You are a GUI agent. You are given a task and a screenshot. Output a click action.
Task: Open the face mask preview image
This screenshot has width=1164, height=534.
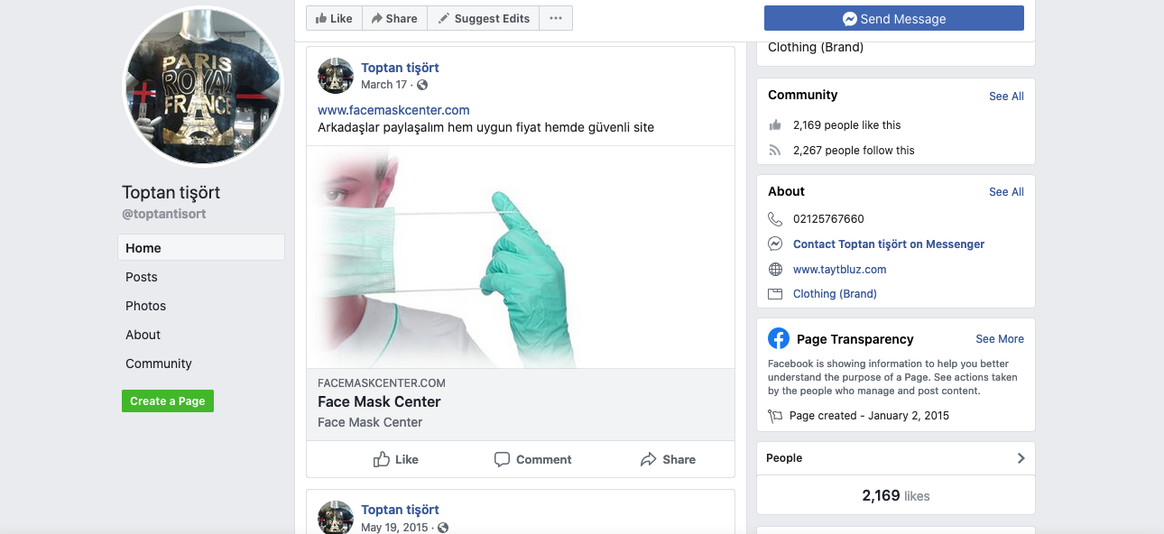click(x=520, y=257)
